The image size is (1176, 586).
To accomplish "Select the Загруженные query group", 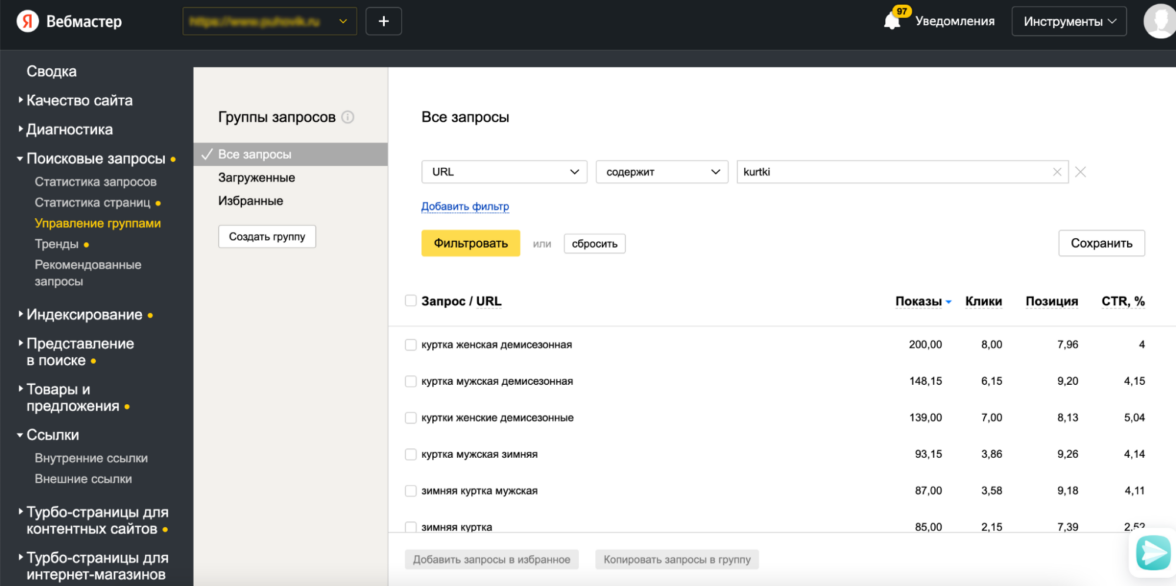I will coord(256,178).
